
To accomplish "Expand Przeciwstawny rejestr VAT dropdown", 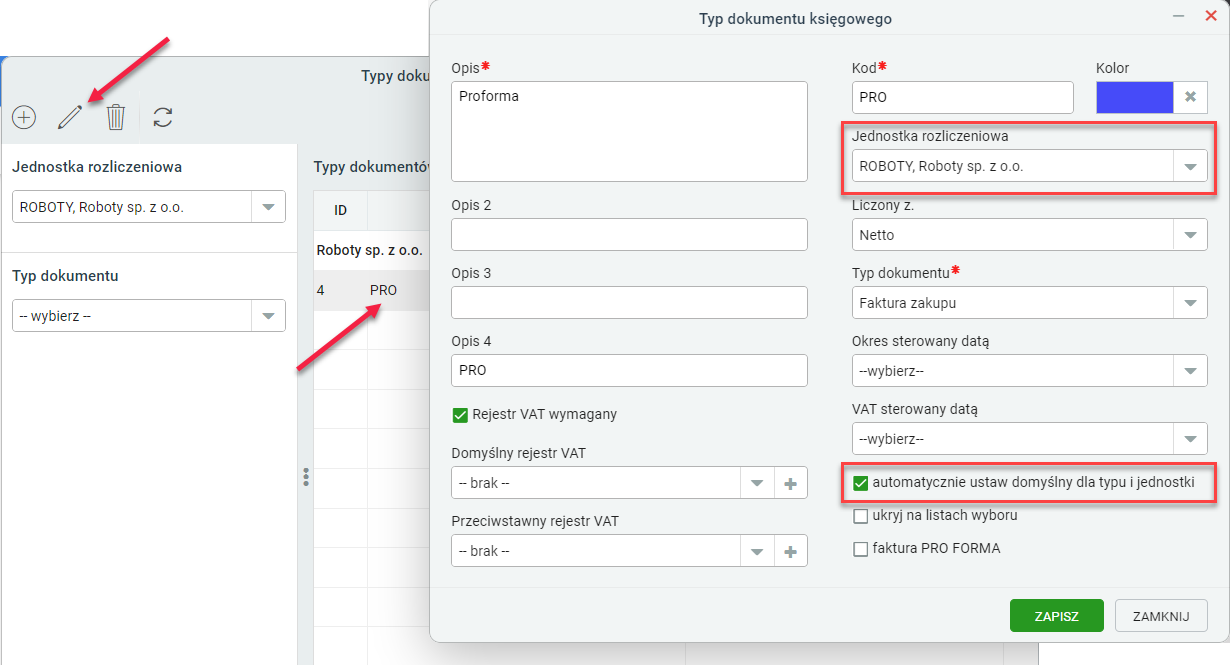I will (x=757, y=551).
